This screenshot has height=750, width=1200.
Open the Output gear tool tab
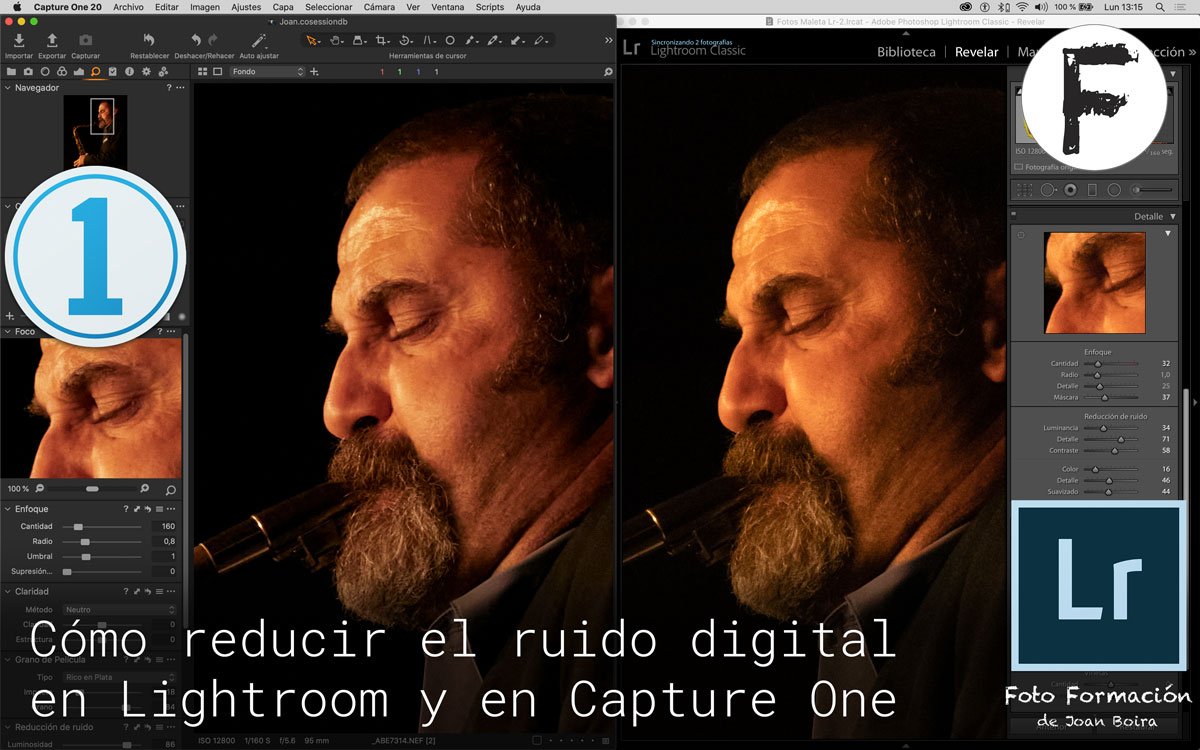(x=146, y=72)
